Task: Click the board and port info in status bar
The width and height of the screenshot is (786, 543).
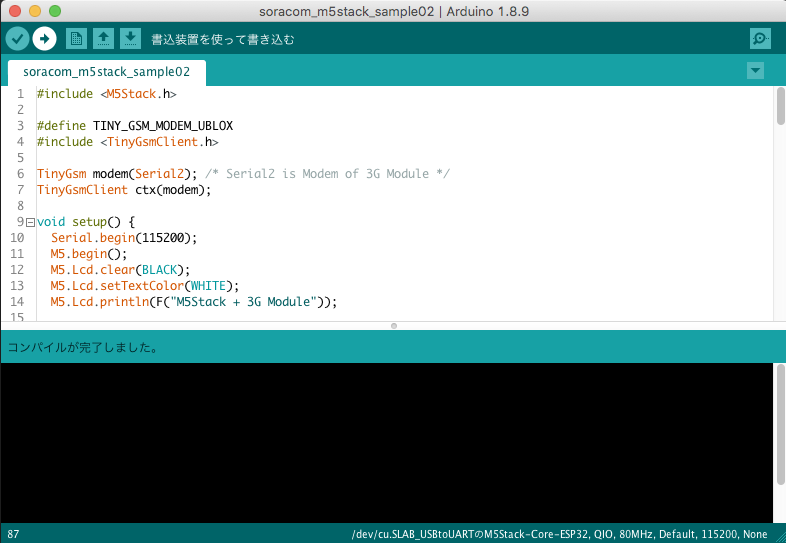Action: click(559, 534)
